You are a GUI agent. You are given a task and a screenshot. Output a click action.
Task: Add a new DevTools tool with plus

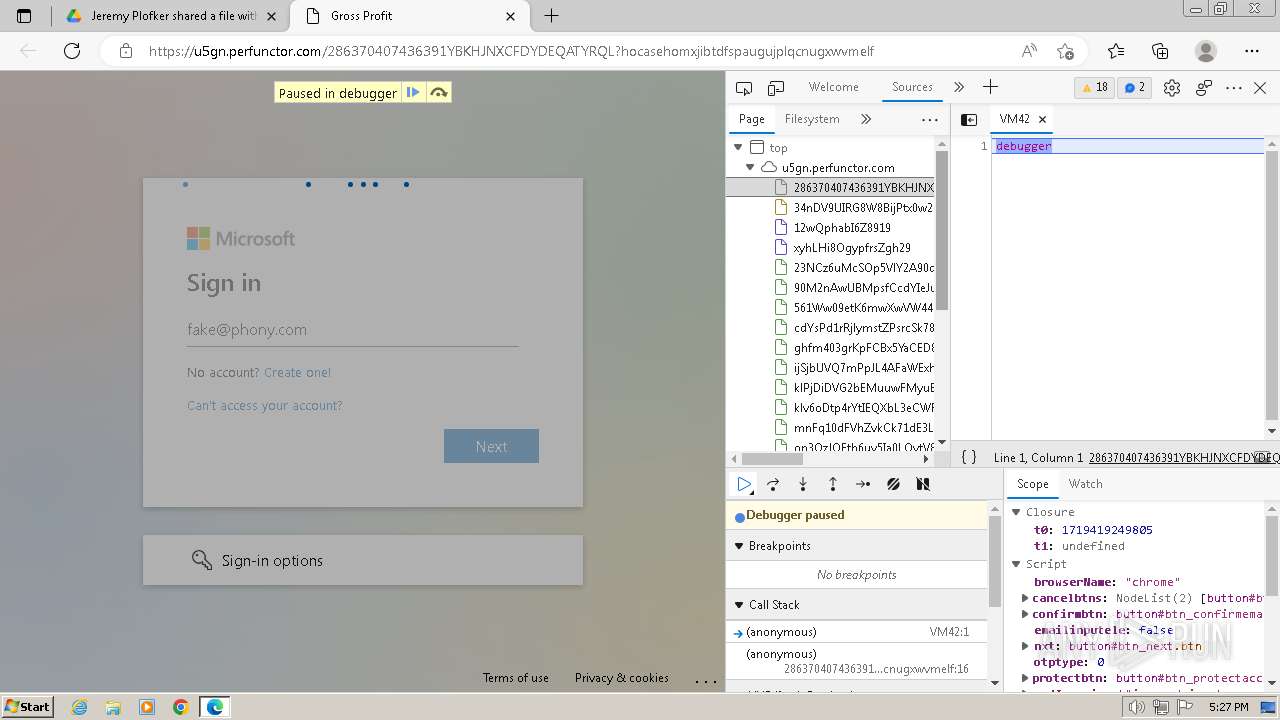990,88
